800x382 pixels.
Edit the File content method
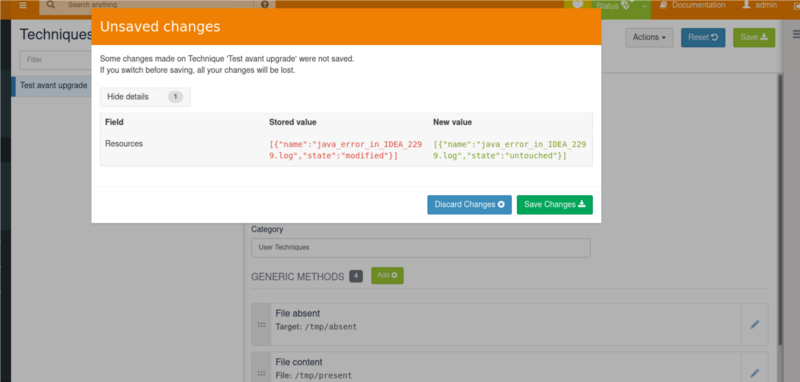click(755, 373)
